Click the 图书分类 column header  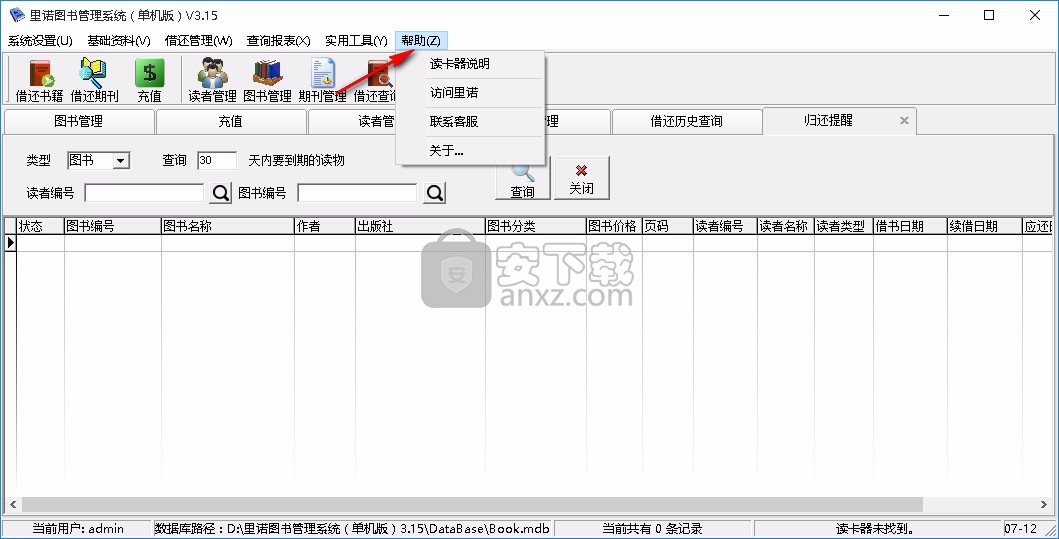pos(536,226)
